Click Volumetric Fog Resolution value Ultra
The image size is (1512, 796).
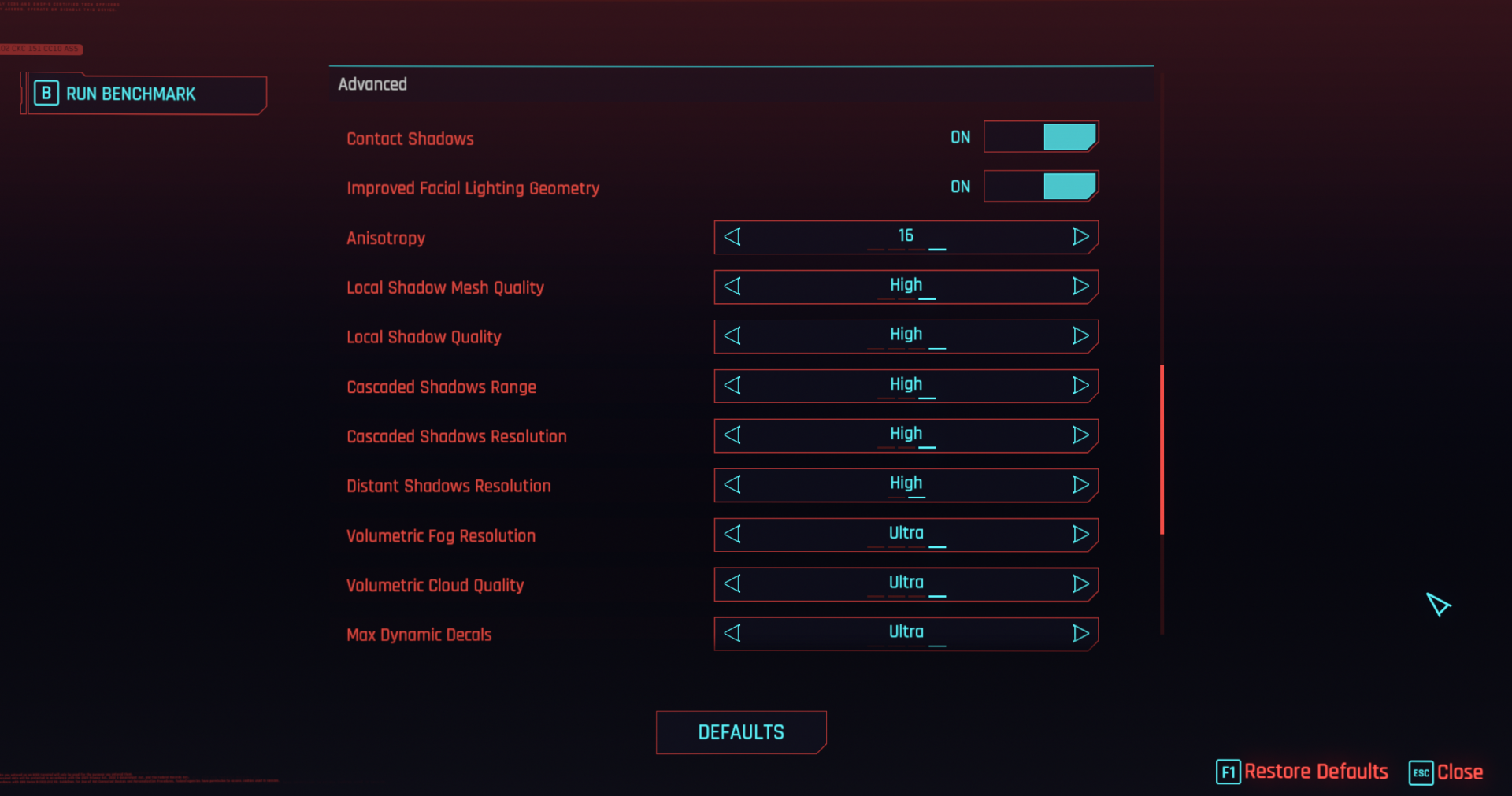point(906,533)
